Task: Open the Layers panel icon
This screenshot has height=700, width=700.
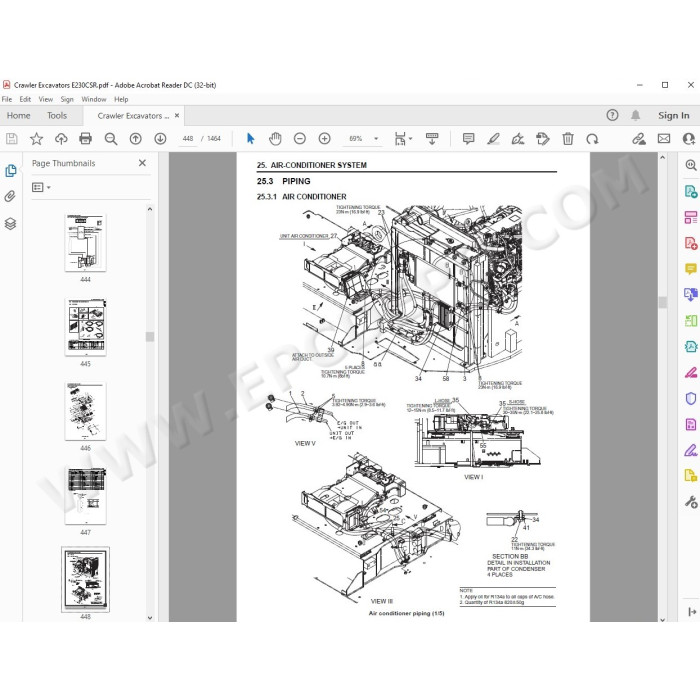Action: 10,223
